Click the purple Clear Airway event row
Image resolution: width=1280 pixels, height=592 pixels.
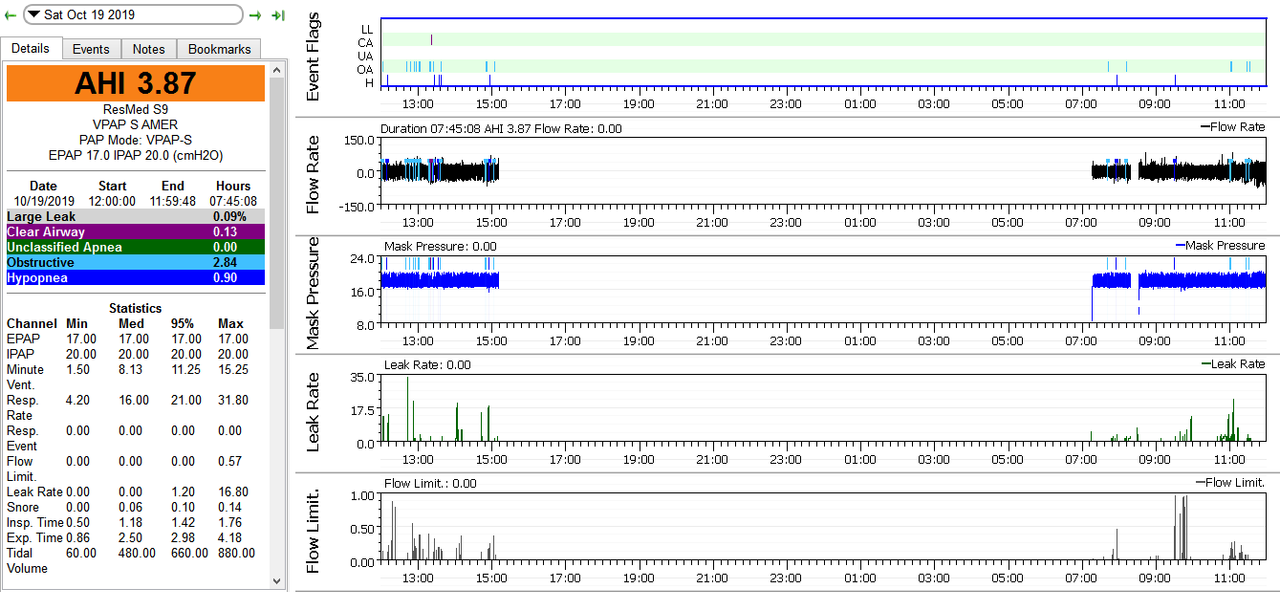click(x=136, y=232)
